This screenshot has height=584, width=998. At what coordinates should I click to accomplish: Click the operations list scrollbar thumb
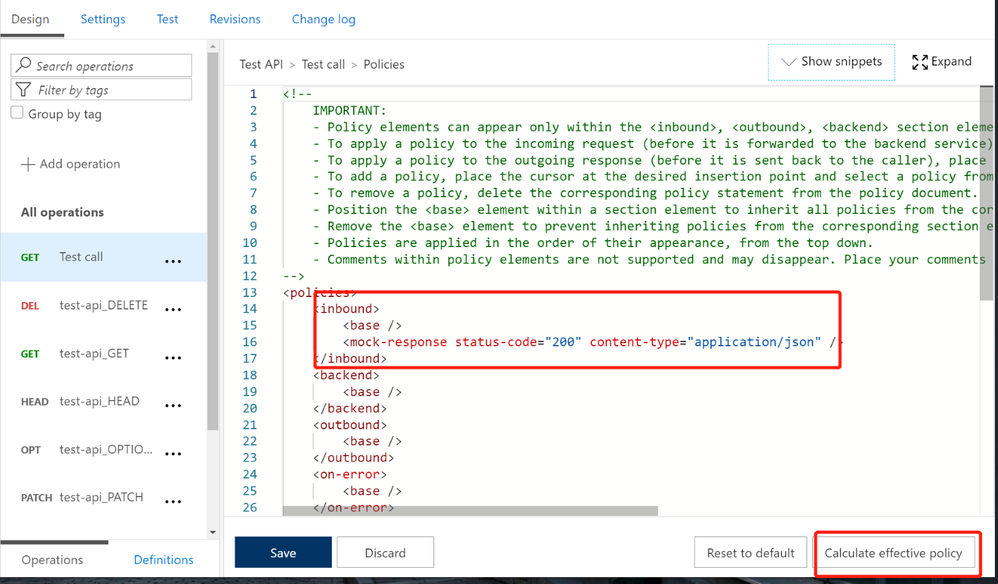pyautogui.click(x=213, y=242)
